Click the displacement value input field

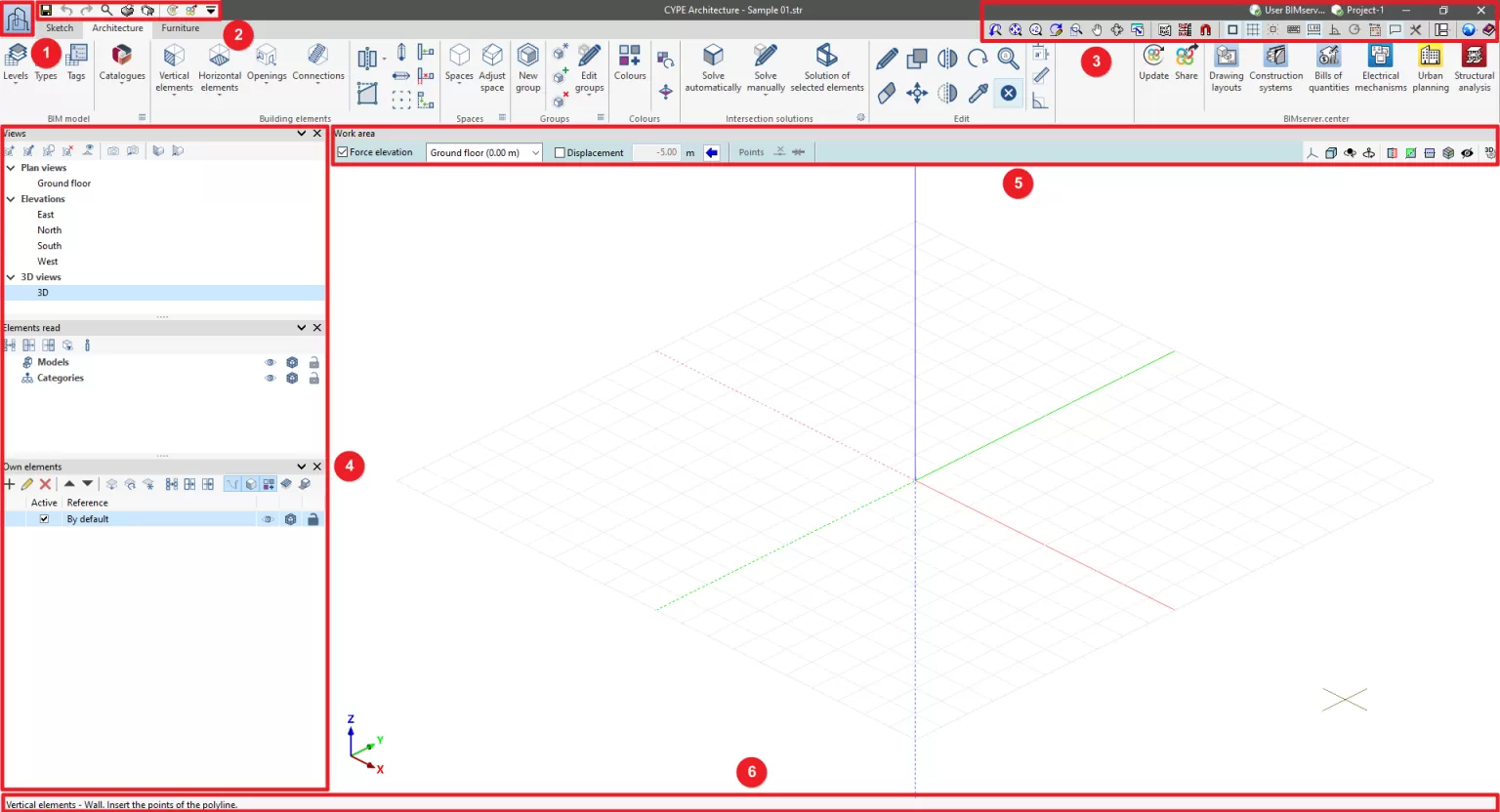coord(655,152)
